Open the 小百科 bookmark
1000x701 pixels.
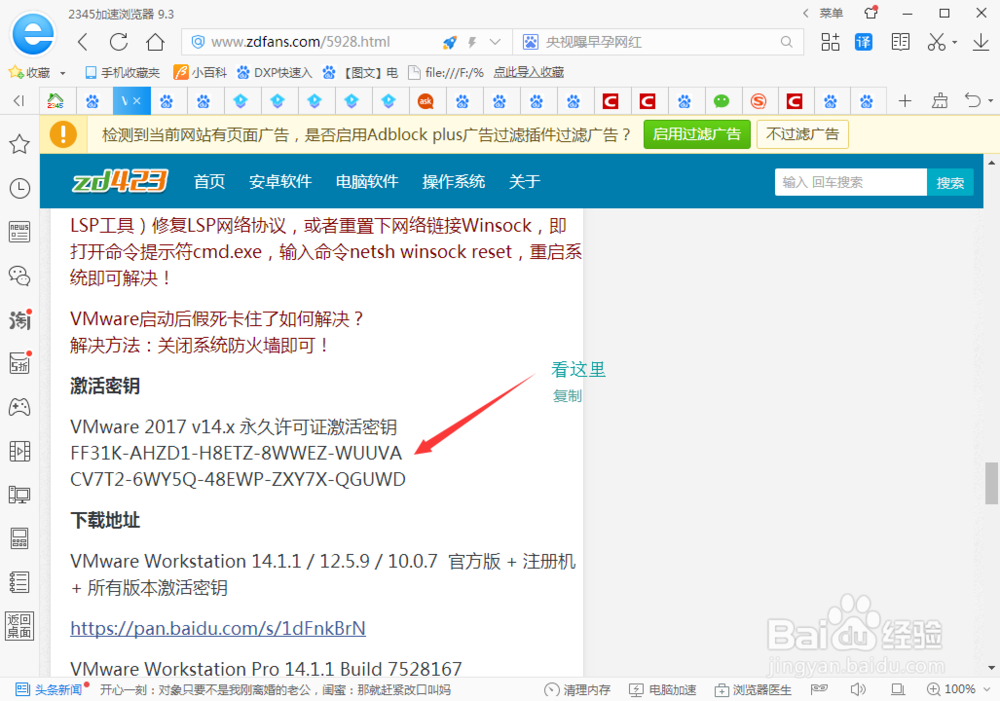(x=201, y=73)
